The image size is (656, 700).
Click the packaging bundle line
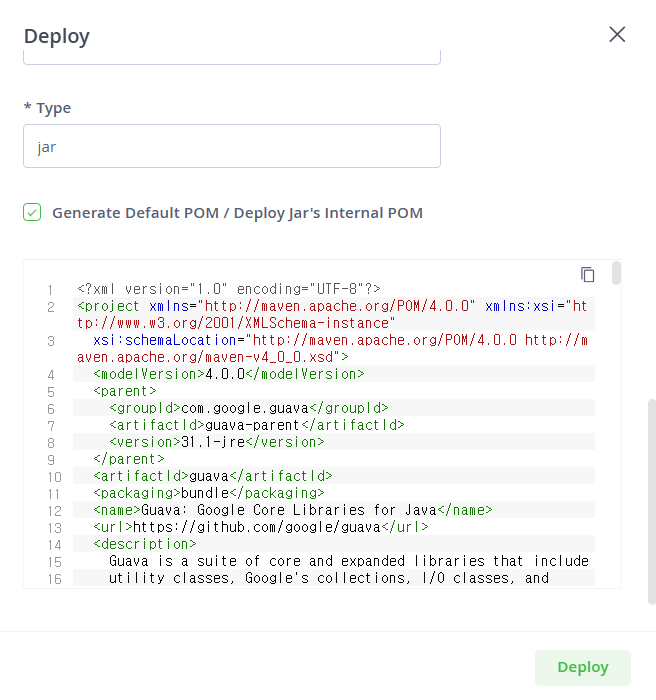(x=209, y=492)
